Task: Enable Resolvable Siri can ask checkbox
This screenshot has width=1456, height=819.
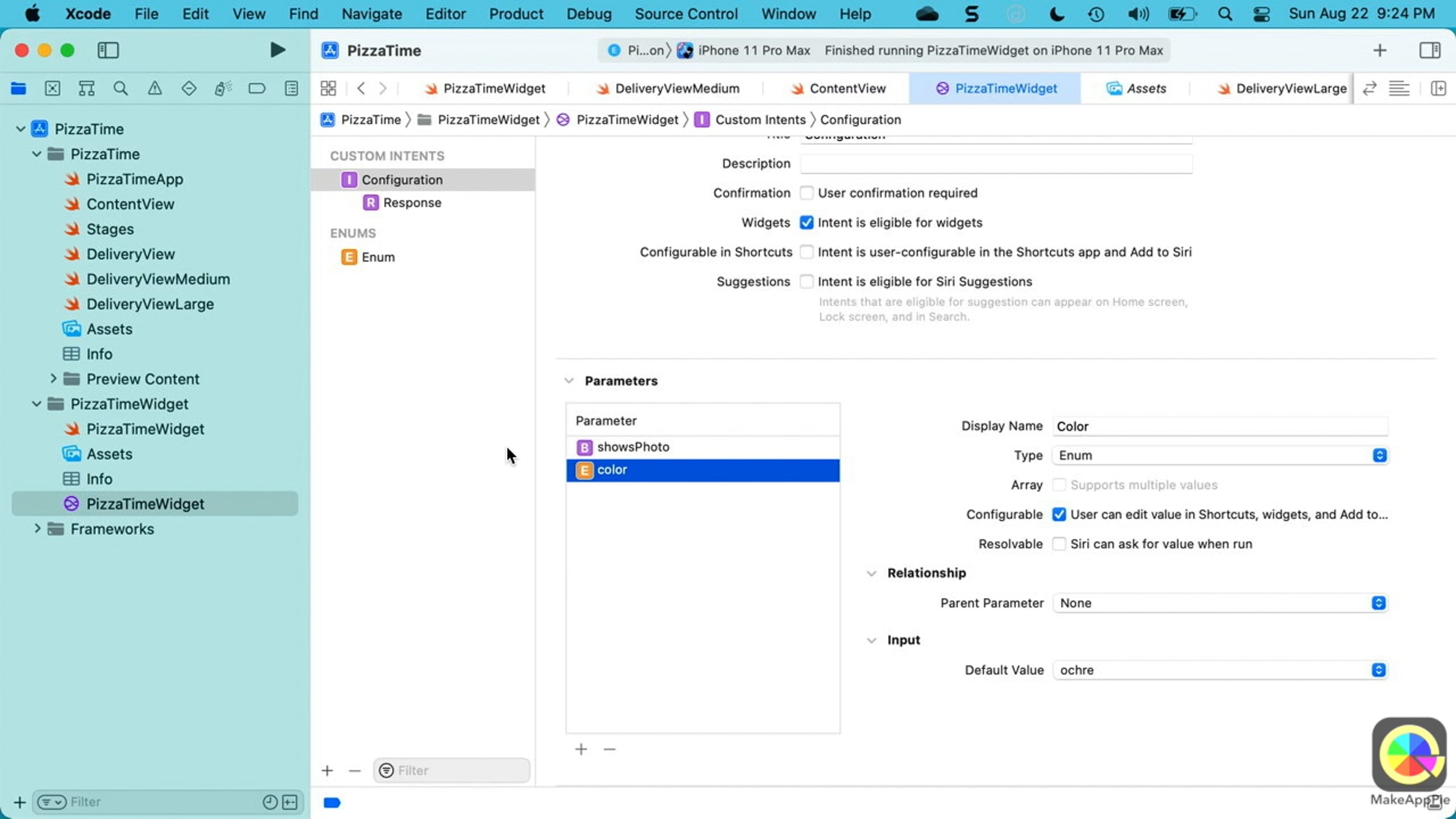Action: pyautogui.click(x=1059, y=544)
